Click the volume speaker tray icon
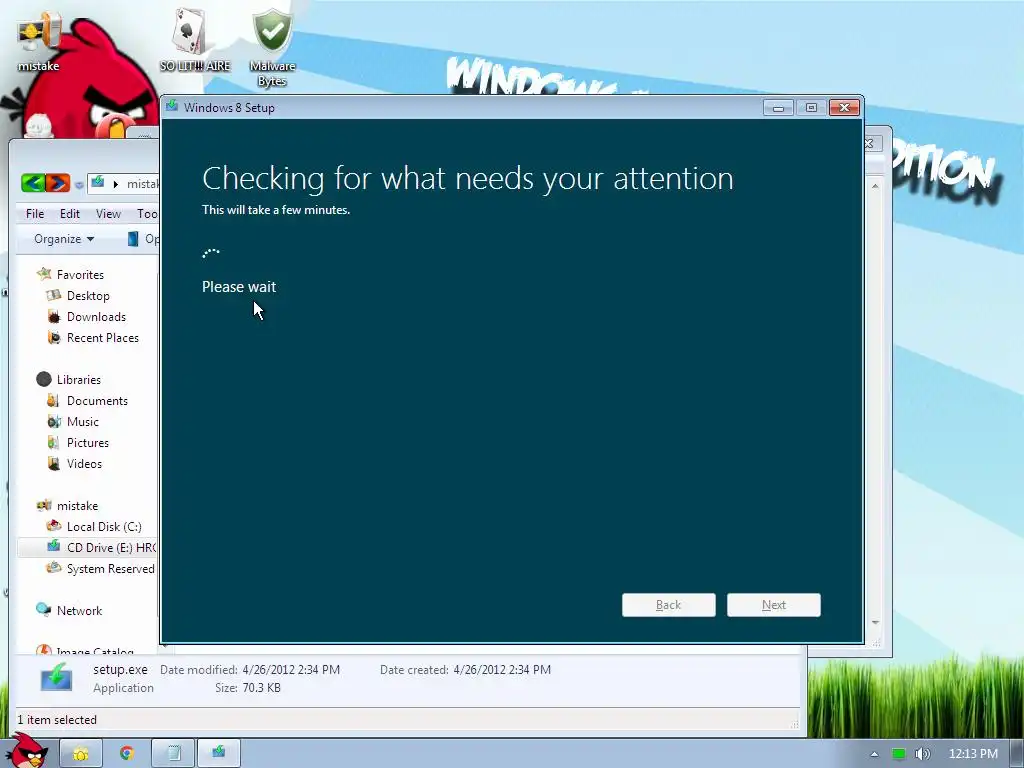Image resolution: width=1024 pixels, height=768 pixels. [922, 754]
